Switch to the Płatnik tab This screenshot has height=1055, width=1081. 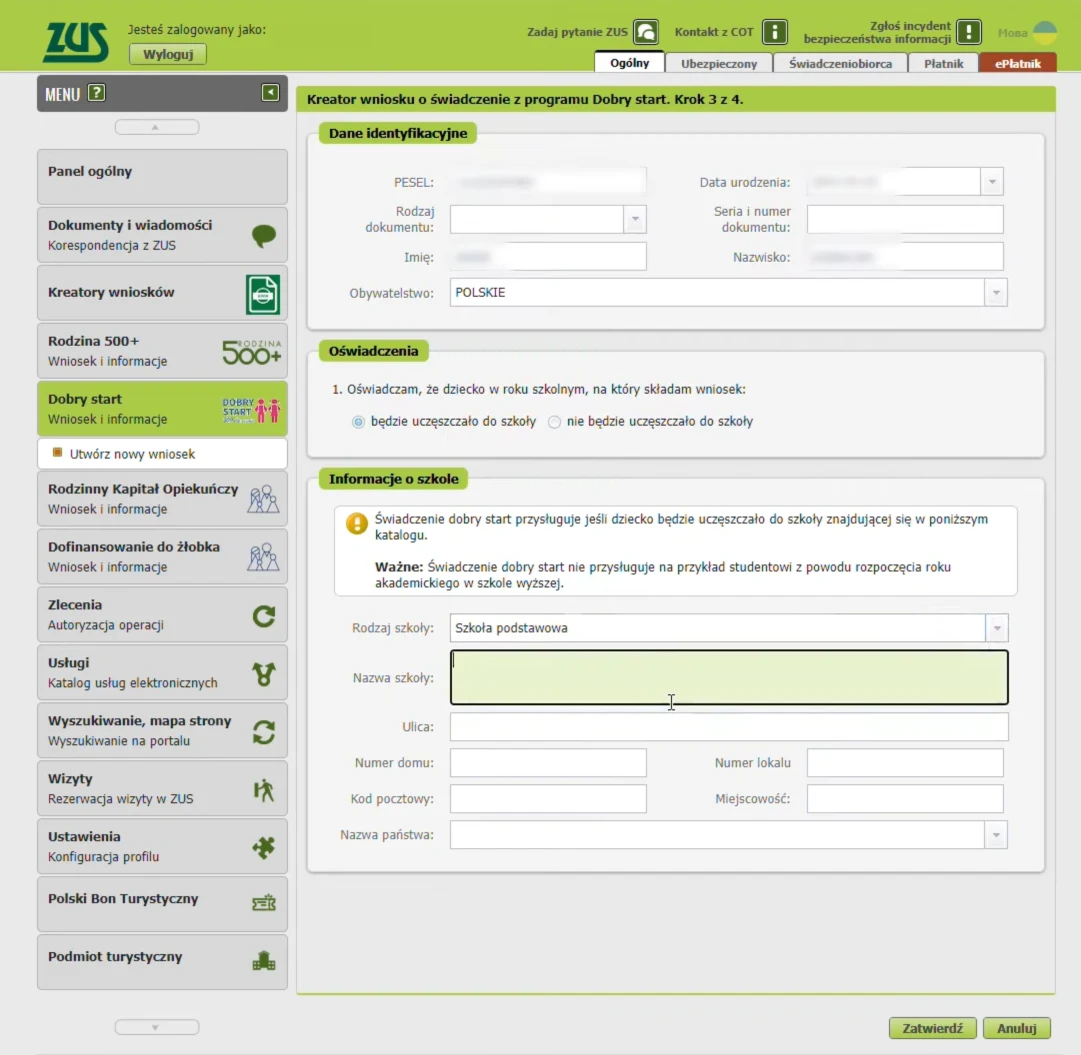943,62
